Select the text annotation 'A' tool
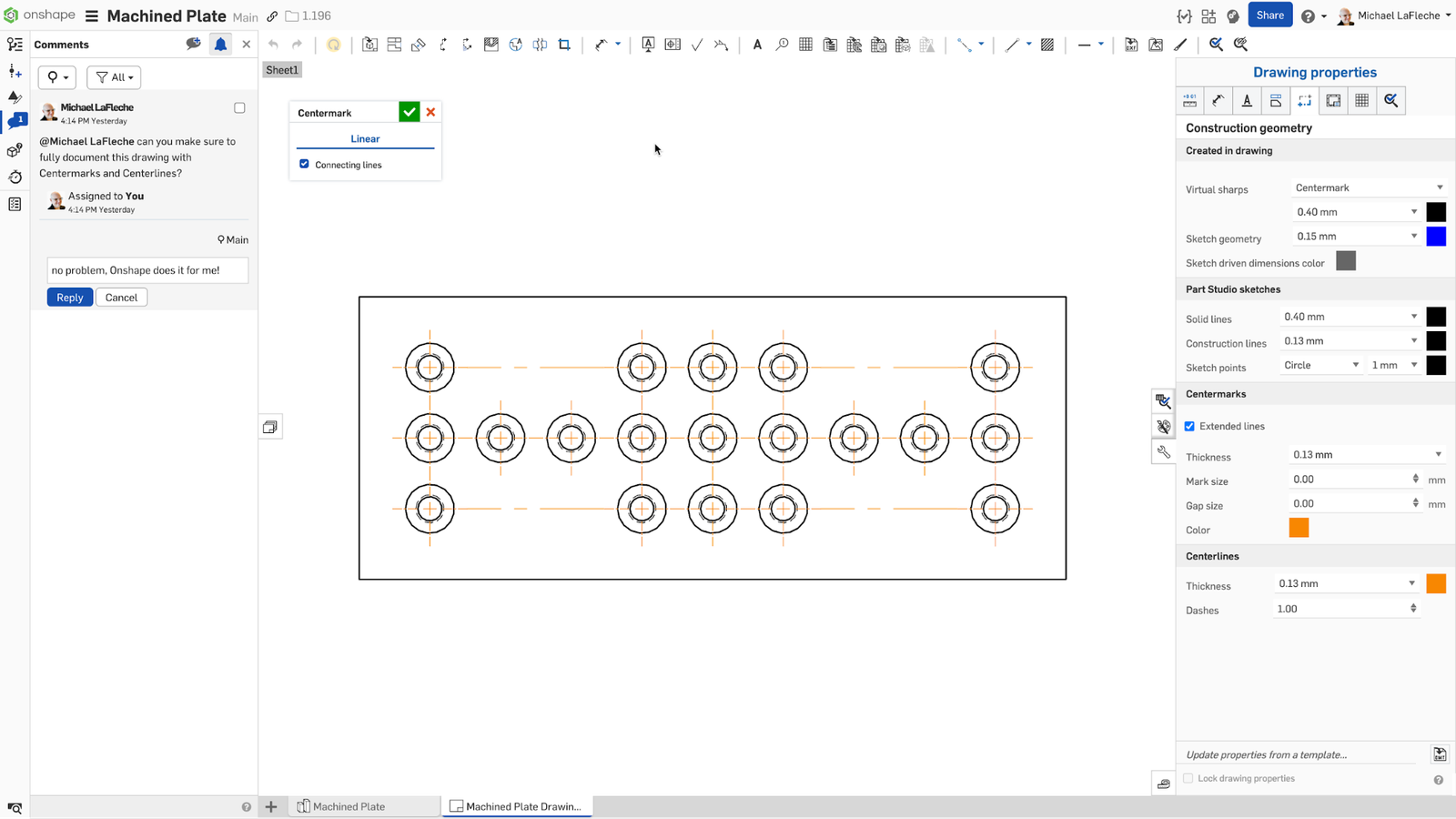The height and width of the screenshot is (819, 1456). coord(757,45)
